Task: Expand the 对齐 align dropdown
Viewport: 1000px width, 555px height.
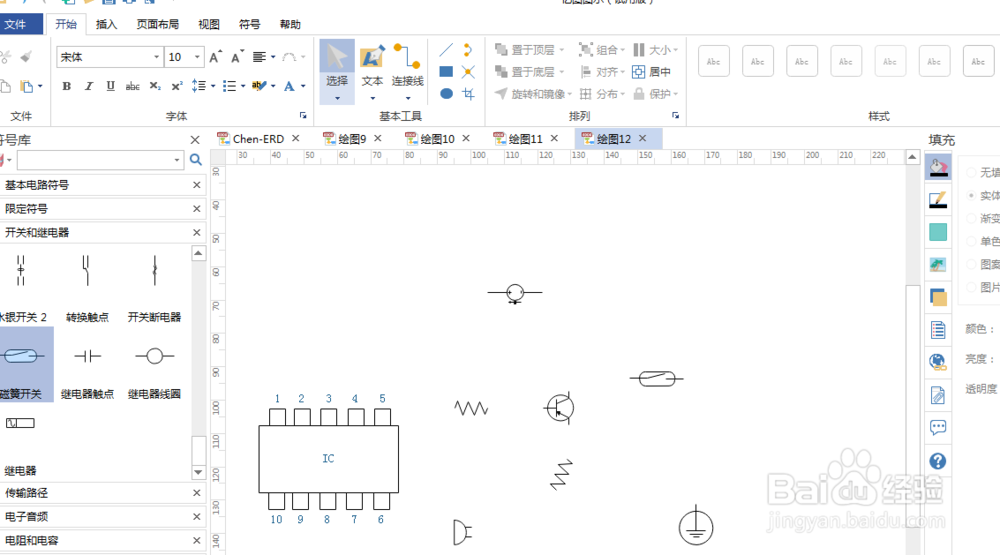Action: (x=622, y=72)
